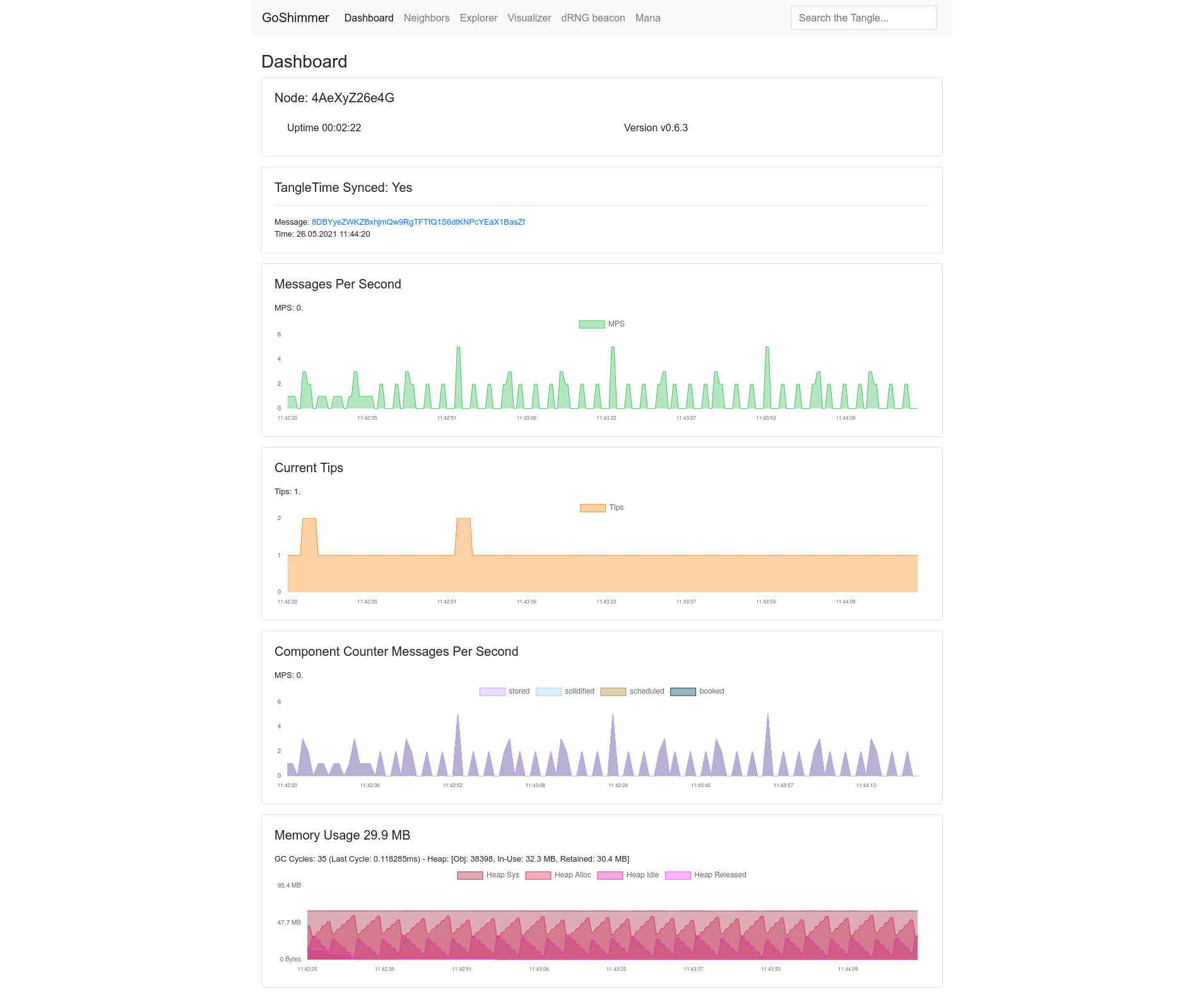Click the MPS chart area
Screen dimensions: 1204x998
coord(602,372)
